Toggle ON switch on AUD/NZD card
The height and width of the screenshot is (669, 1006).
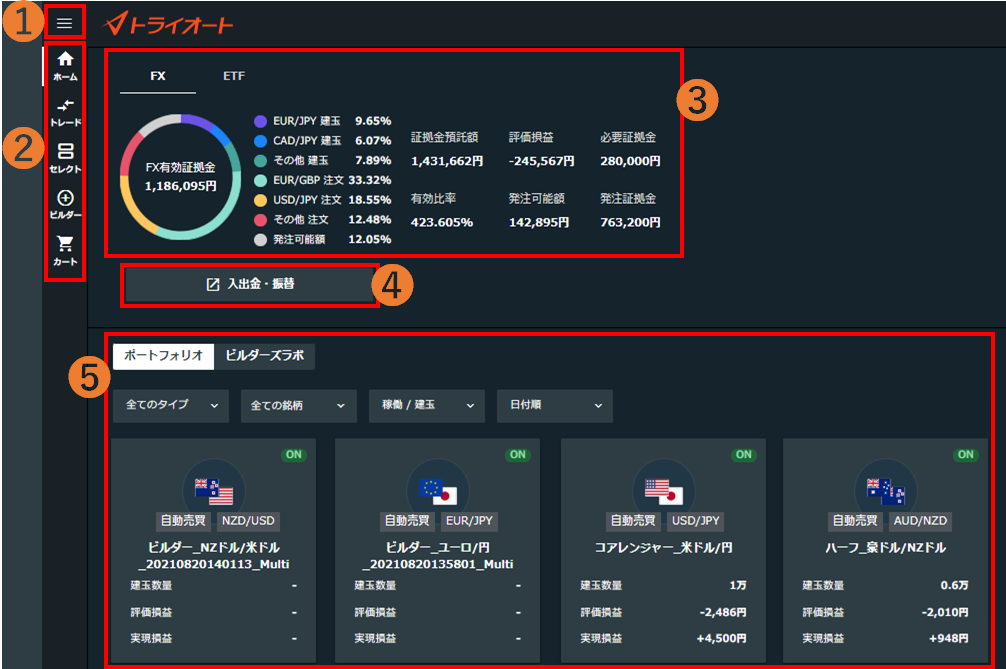[x=966, y=455]
